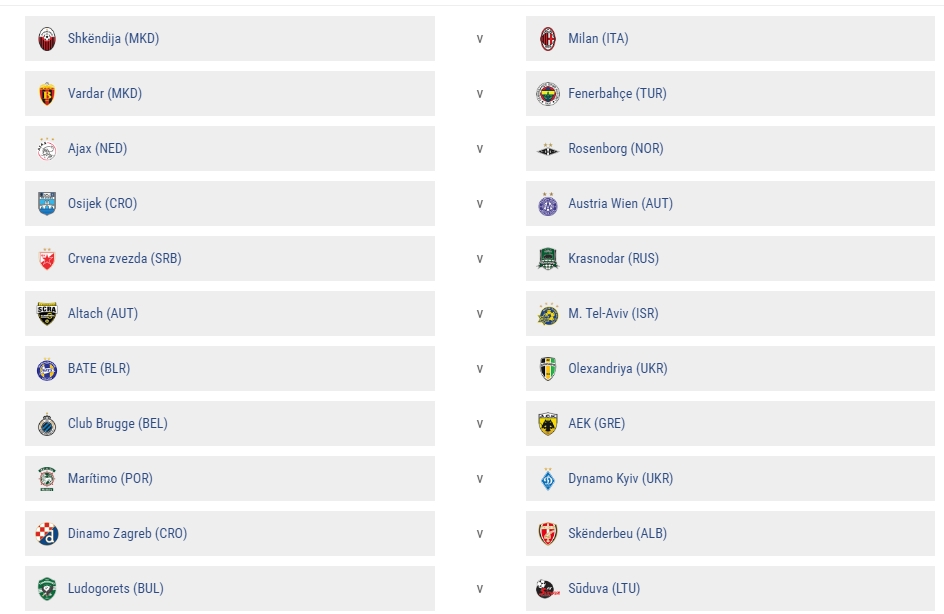Viewport: 944px width, 614px height.
Task: Open the BATE (BLR) team link
Action: point(99,369)
